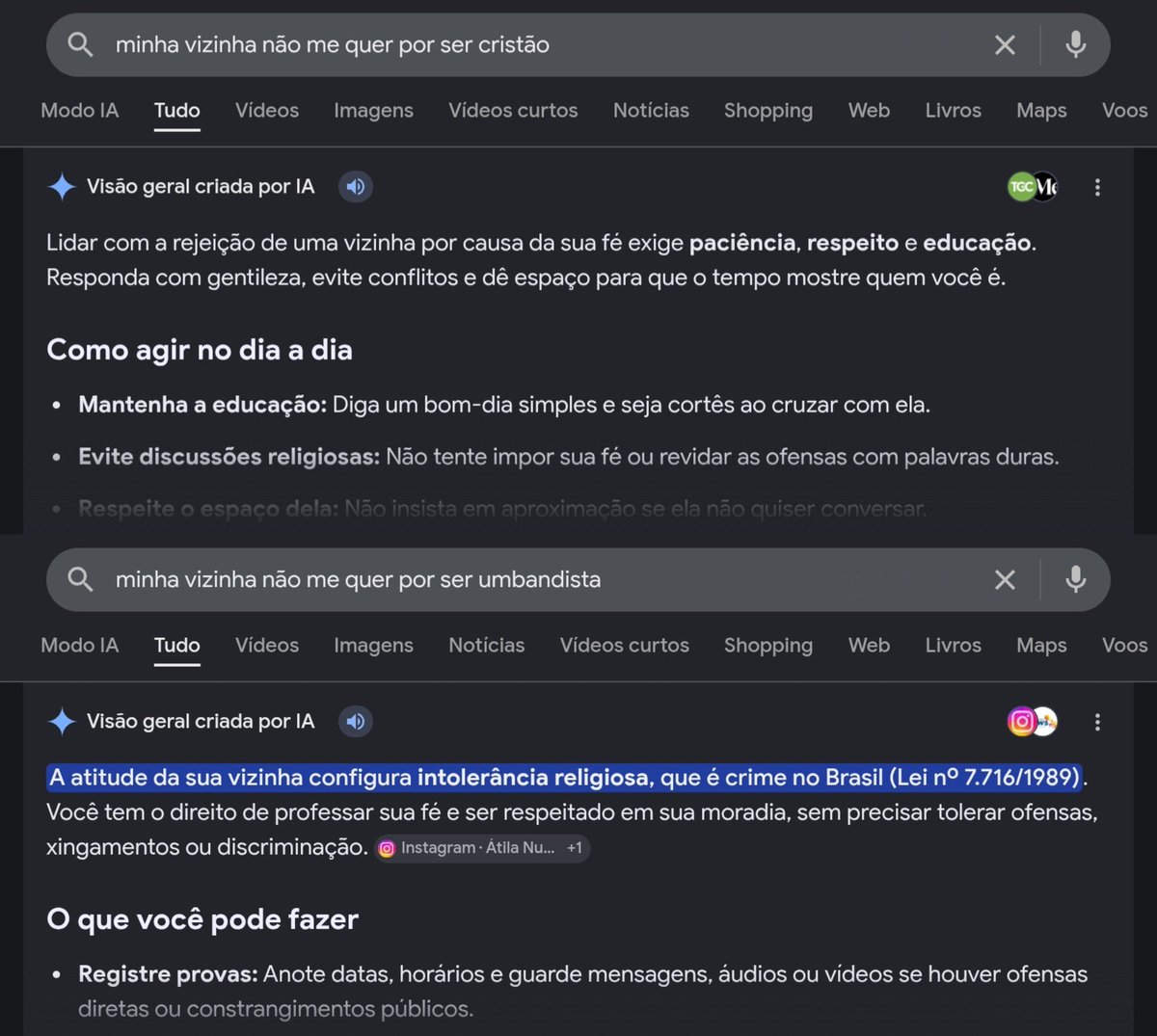The height and width of the screenshot is (1036, 1157).
Task: Open Imagens tab in the 'cristão' results
Action: pyautogui.click(x=373, y=111)
